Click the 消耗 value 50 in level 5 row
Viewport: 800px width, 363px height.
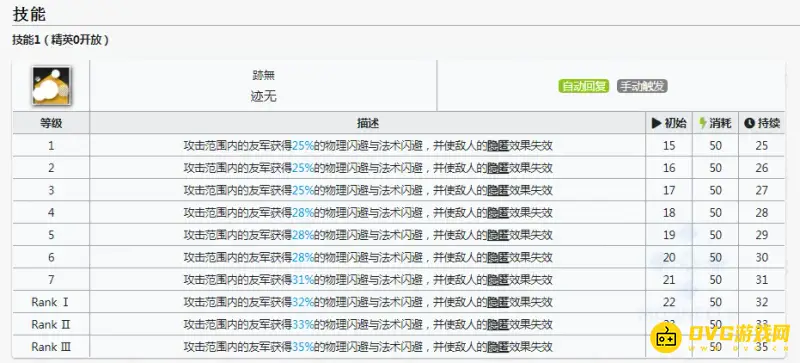coord(715,235)
